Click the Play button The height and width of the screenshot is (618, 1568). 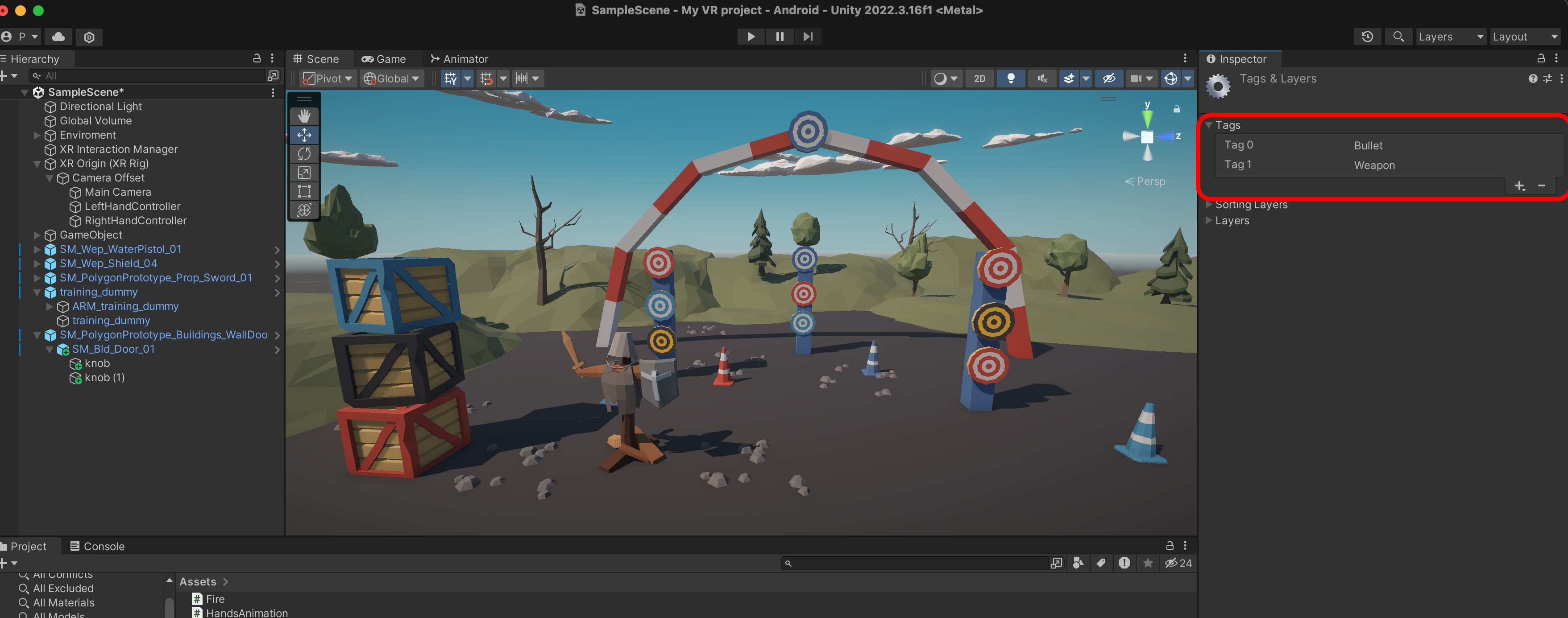751,37
